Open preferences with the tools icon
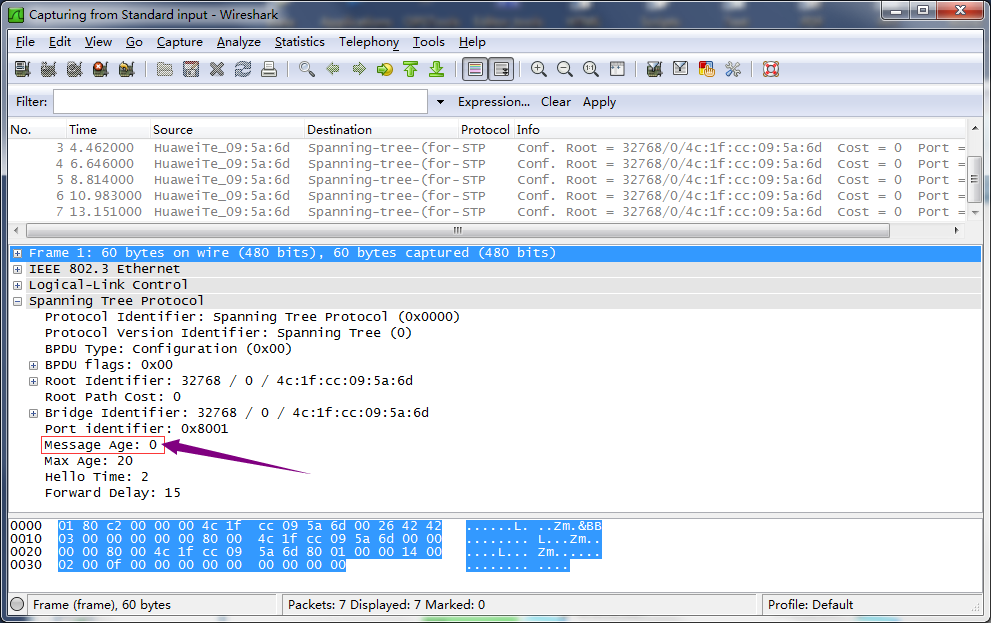991x623 pixels. 733,69
